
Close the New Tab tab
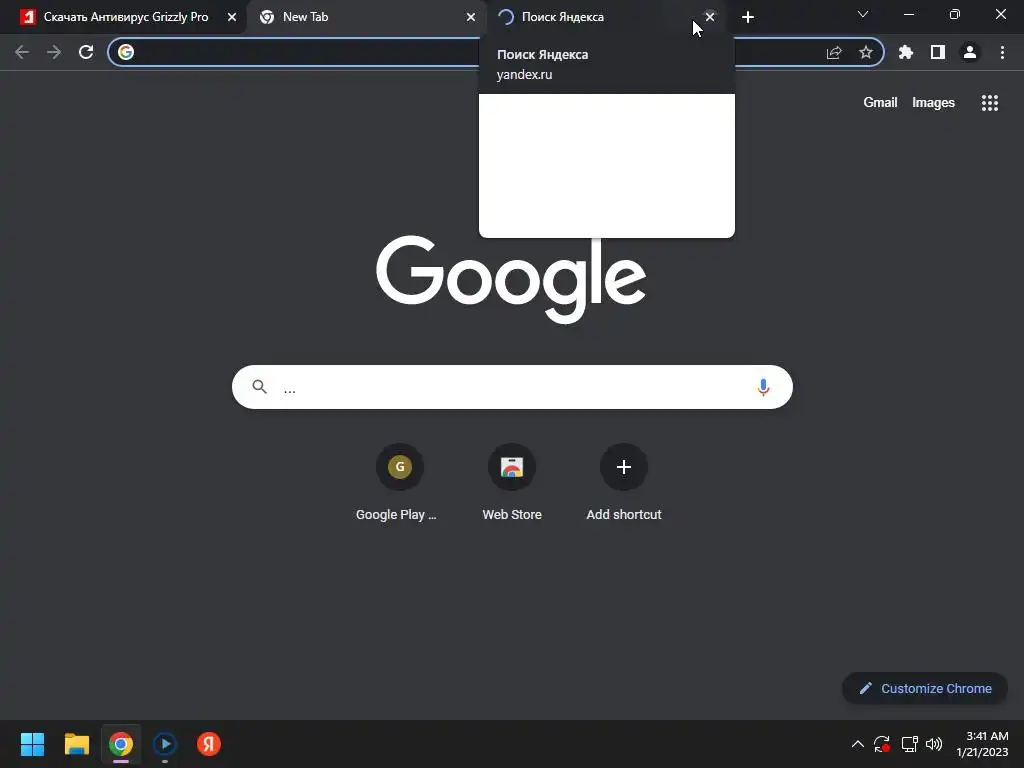pos(471,17)
